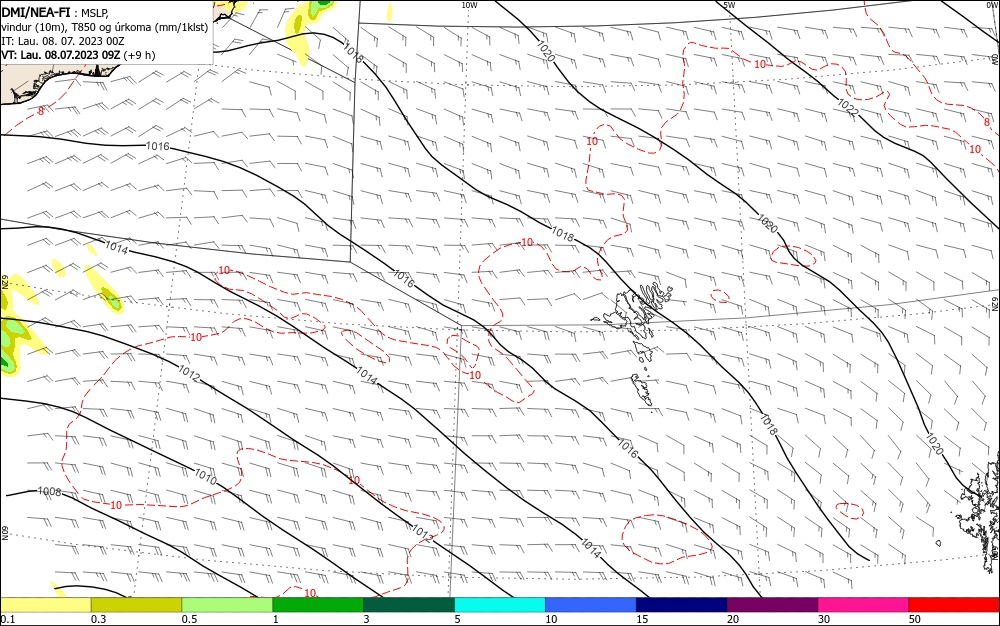Select the green 1 mm legend swatch

pyautogui.click(x=318, y=605)
